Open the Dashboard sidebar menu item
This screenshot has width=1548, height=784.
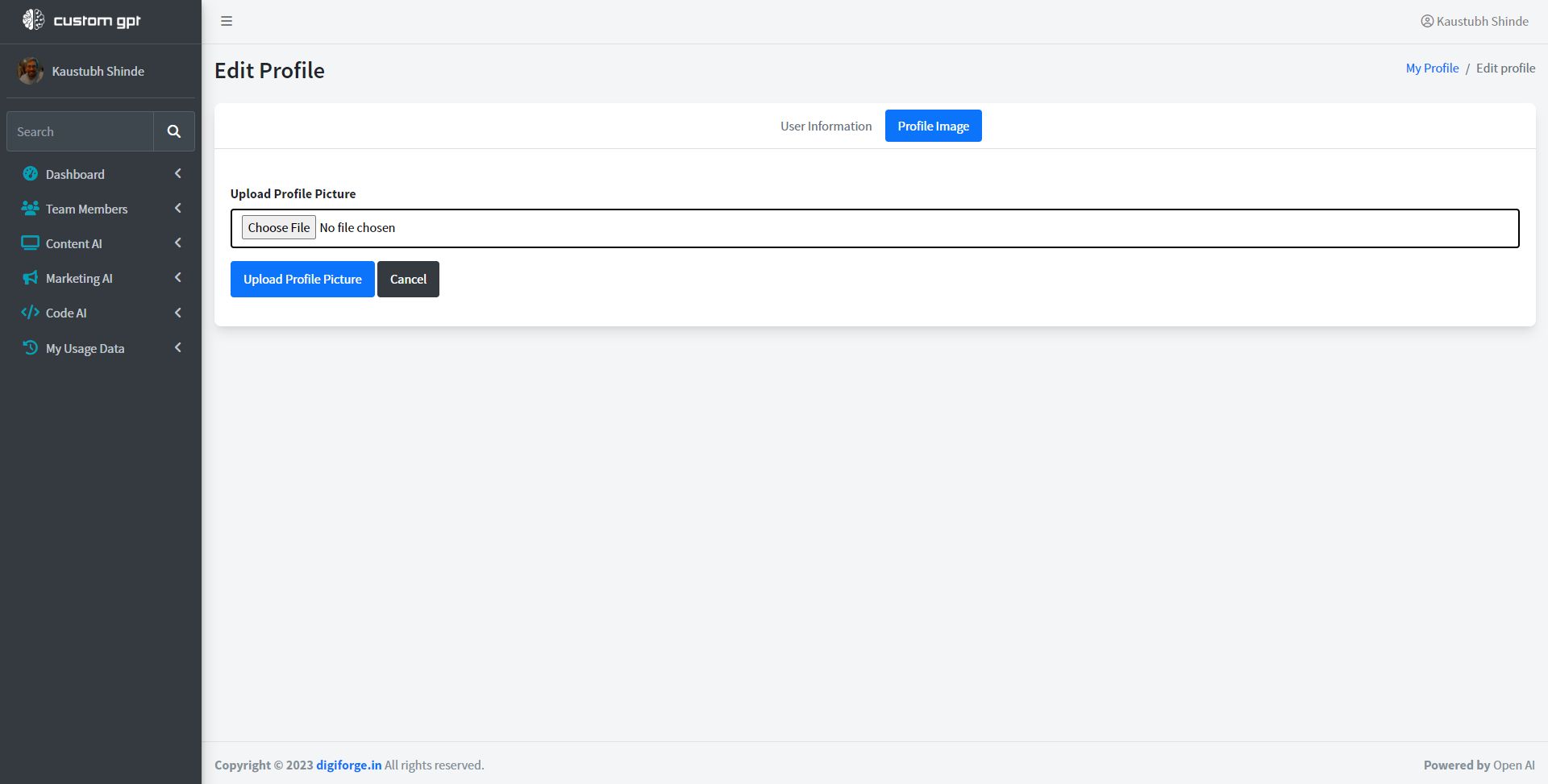point(101,174)
